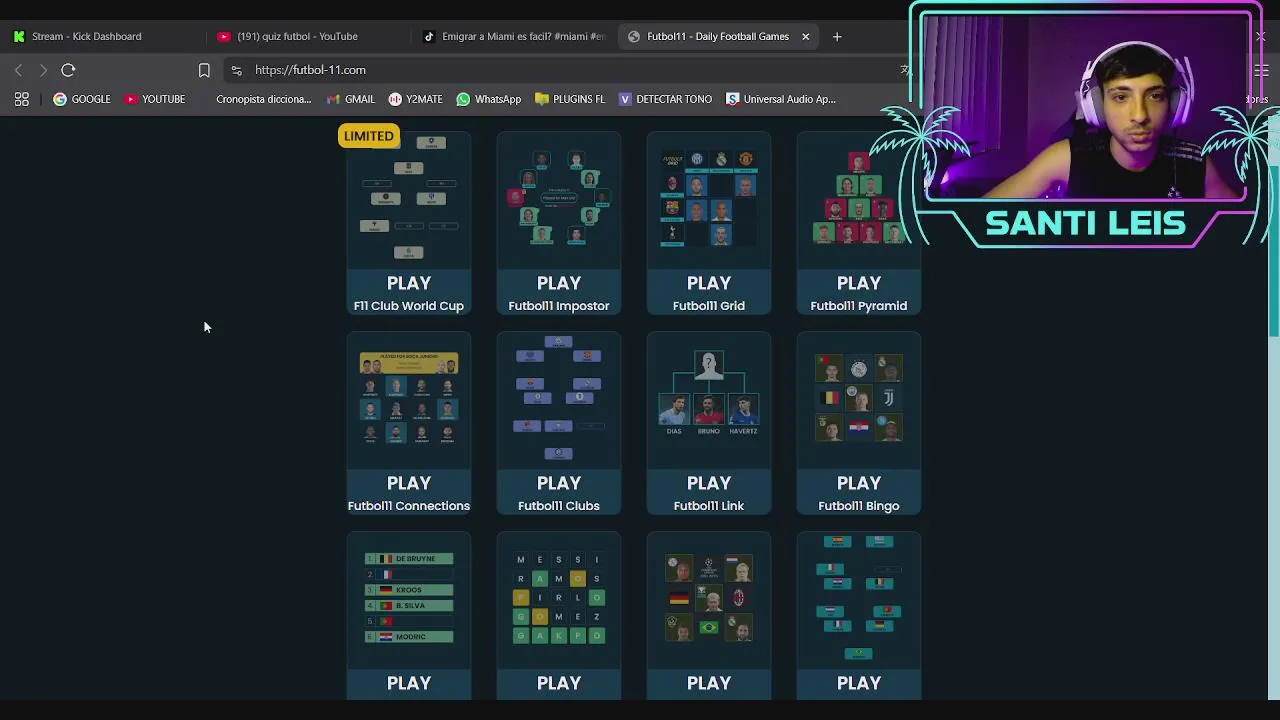Play Futbol11 Impostor game
This screenshot has height=720, width=1280.
[559, 283]
